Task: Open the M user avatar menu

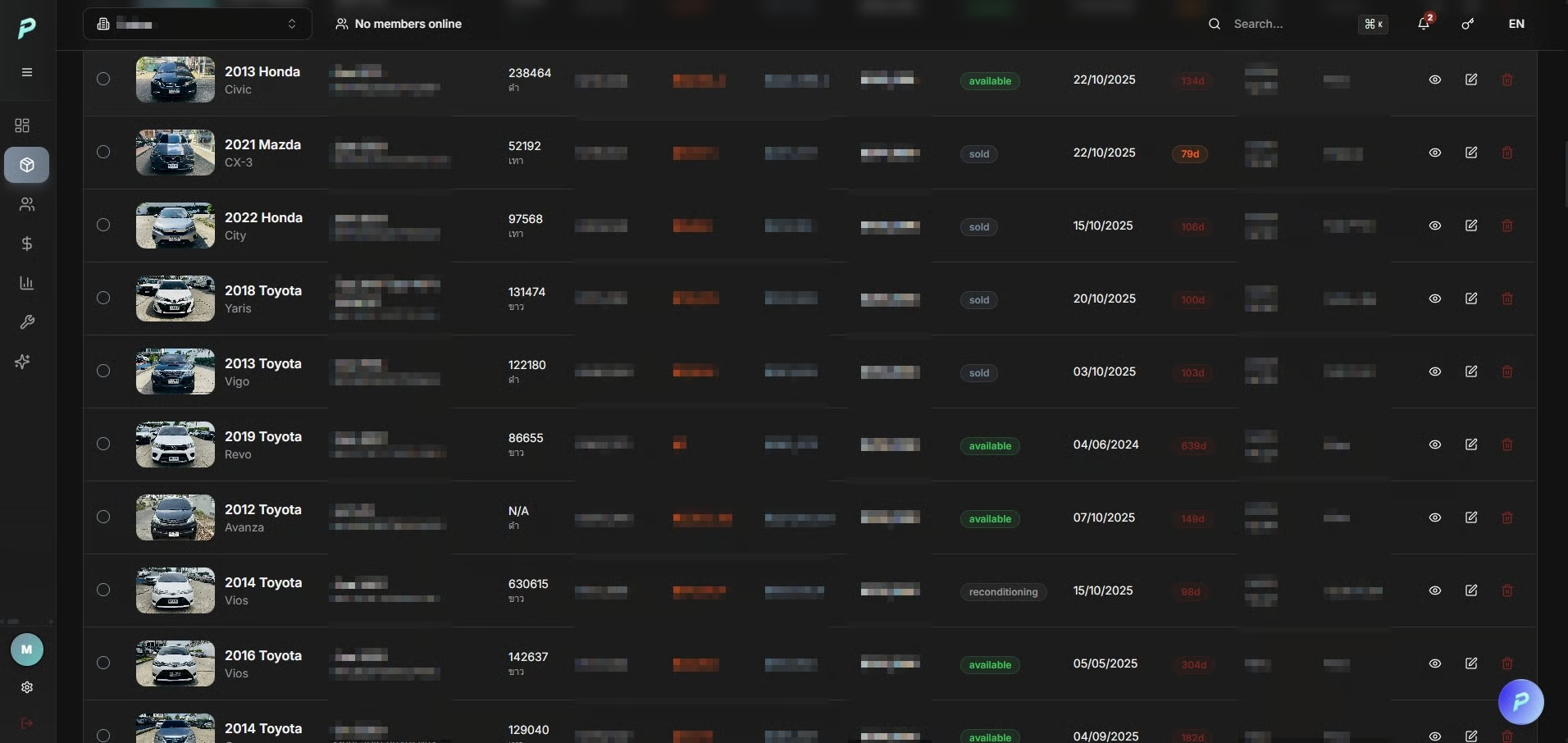Action: coord(27,650)
